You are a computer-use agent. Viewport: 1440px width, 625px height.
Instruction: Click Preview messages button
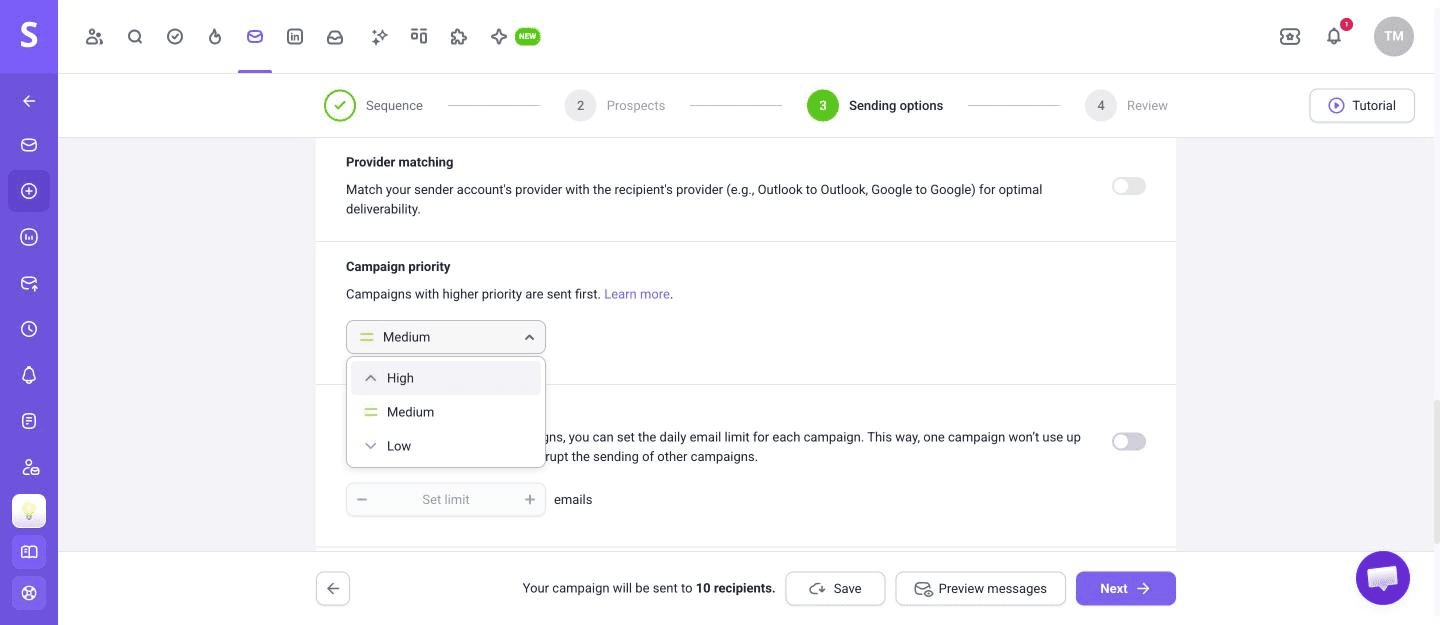980,588
